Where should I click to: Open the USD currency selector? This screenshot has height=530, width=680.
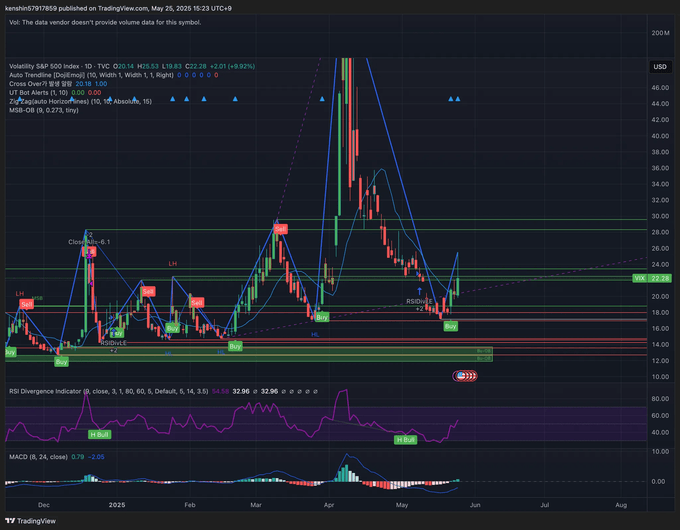660,66
